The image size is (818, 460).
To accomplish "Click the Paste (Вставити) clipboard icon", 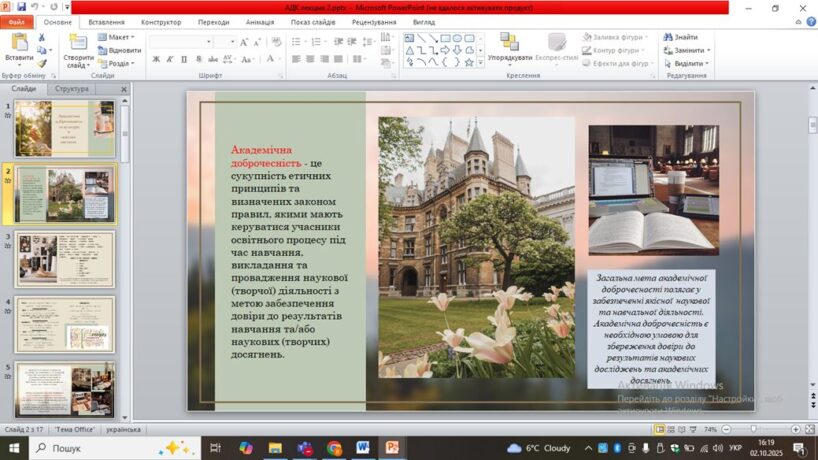I will pyautogui.click(x=18, y=44).
